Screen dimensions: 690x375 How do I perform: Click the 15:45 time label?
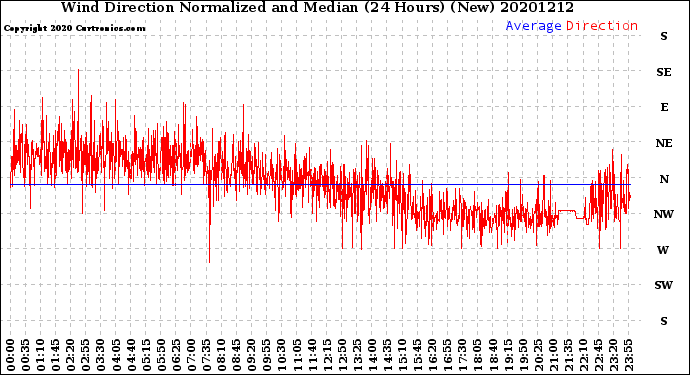[x=417, y=355]
